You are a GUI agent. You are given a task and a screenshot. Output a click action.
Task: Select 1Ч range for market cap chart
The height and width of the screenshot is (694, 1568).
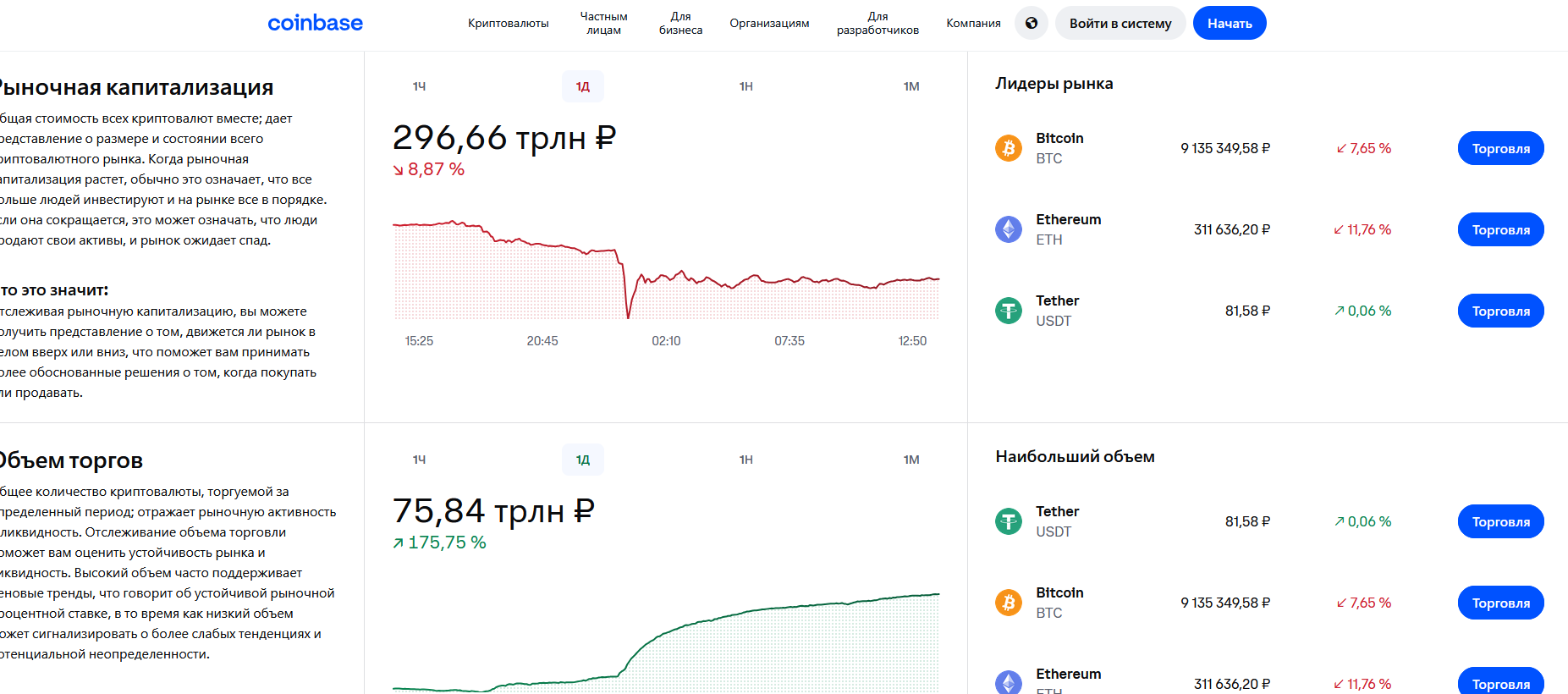(x=419, y=86)
